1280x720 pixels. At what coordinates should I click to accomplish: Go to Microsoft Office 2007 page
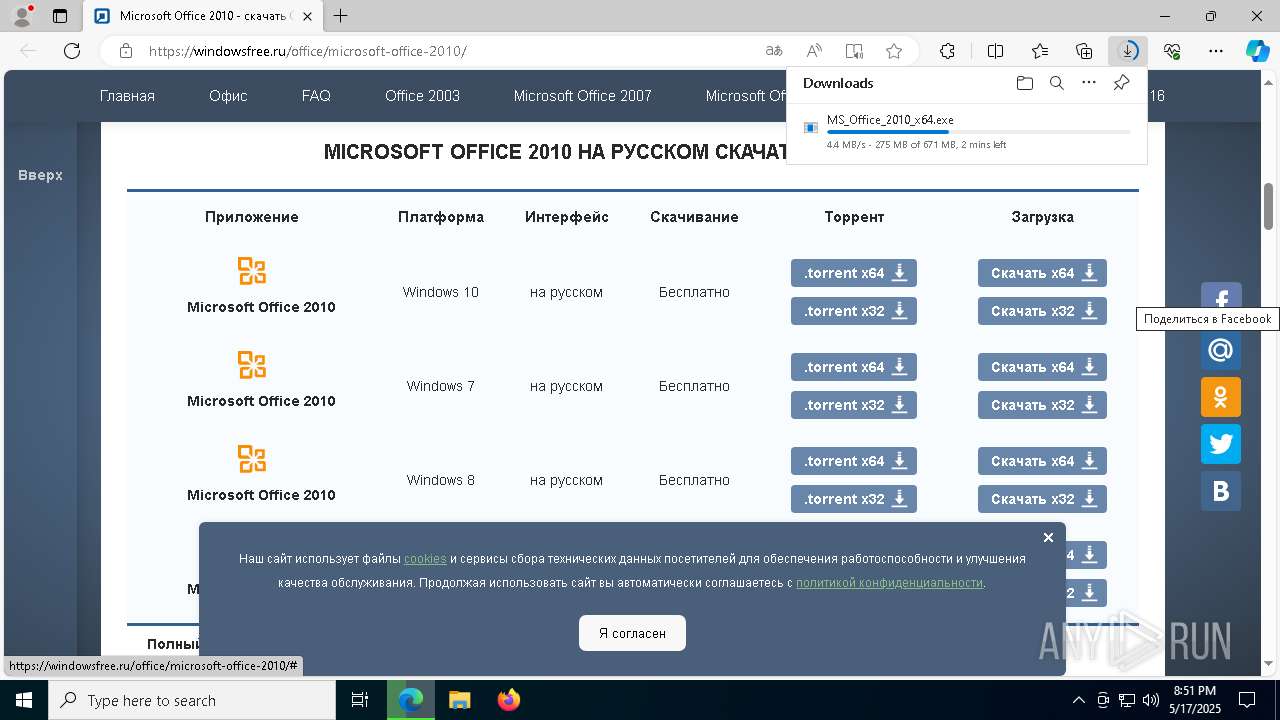tap(582, 96)
